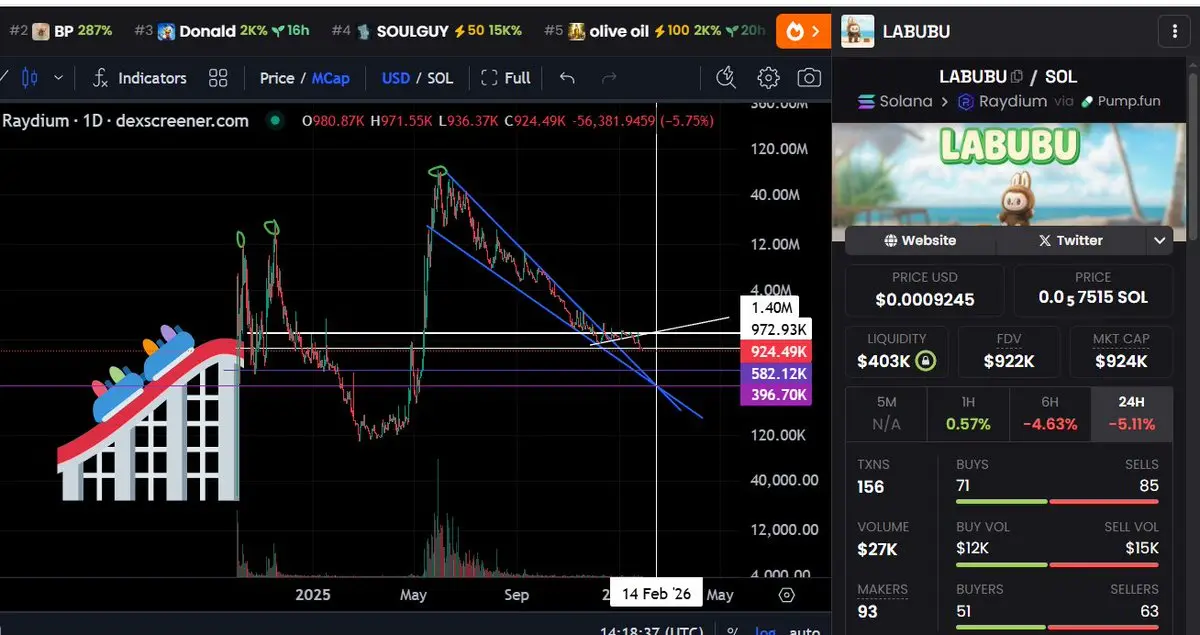The height and width of the screenshot is (635, 1200).
Task: Click the MAKERS 93 value
Action: pos(867,611)
